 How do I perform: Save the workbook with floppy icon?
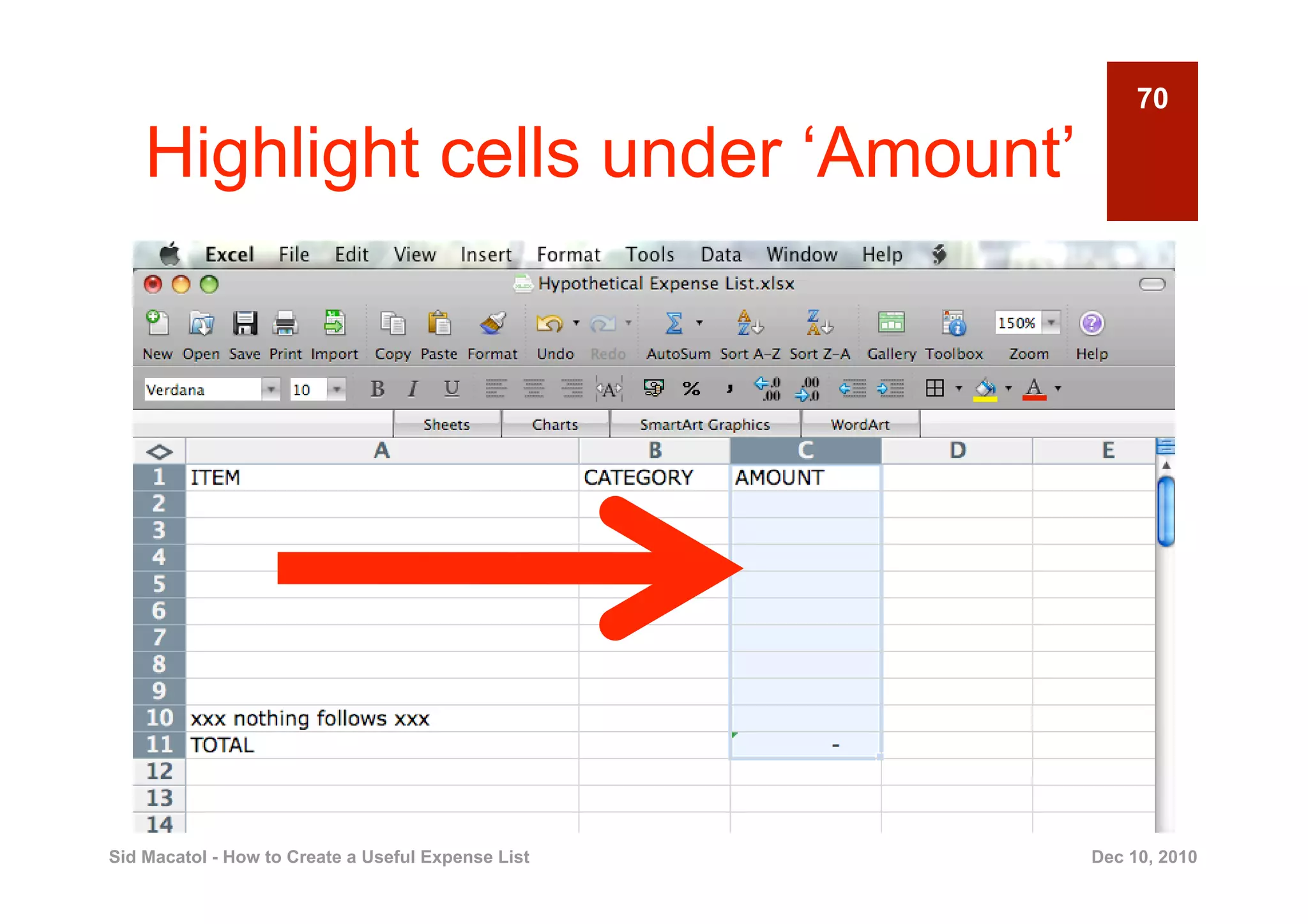245,323
